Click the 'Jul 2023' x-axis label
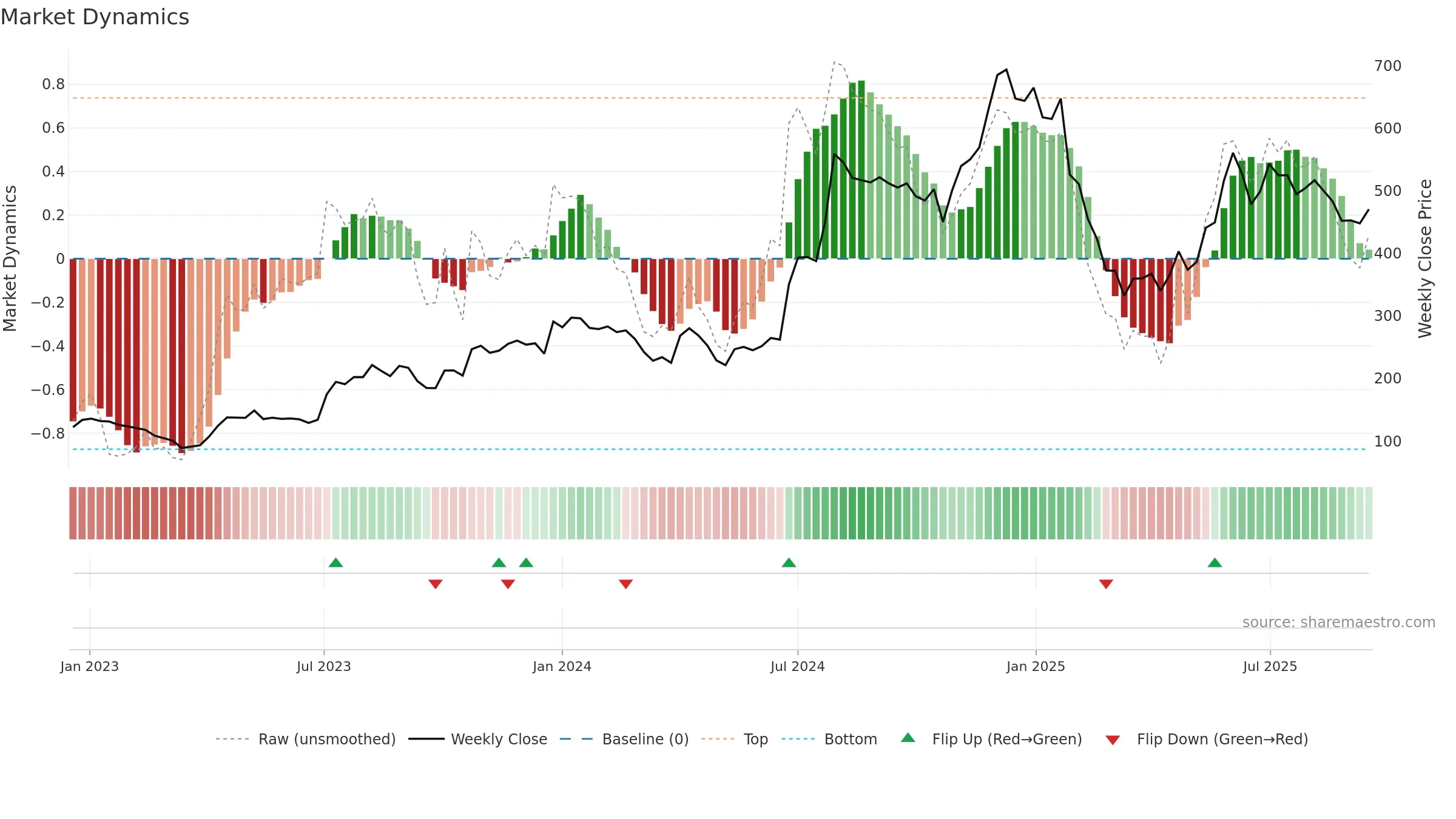Image resolution: width=1456 pixels, height=819 pixels. pyautogui.click(x=324, y=666)
